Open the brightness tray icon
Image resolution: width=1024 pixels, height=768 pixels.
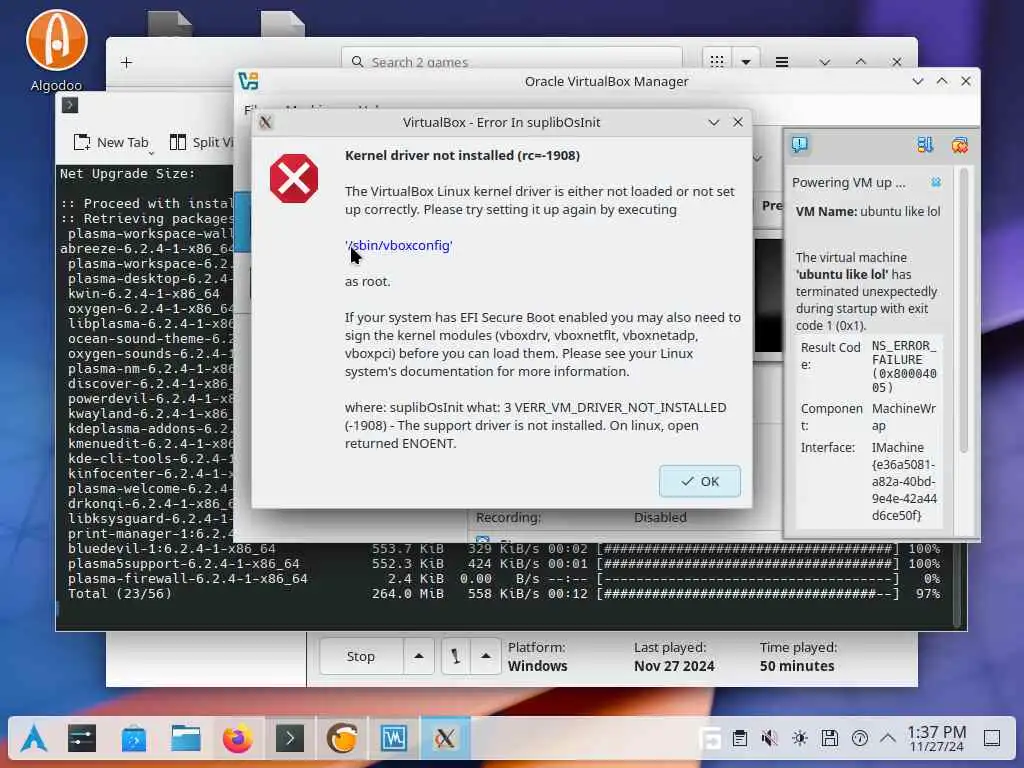(x=799, y=739)
